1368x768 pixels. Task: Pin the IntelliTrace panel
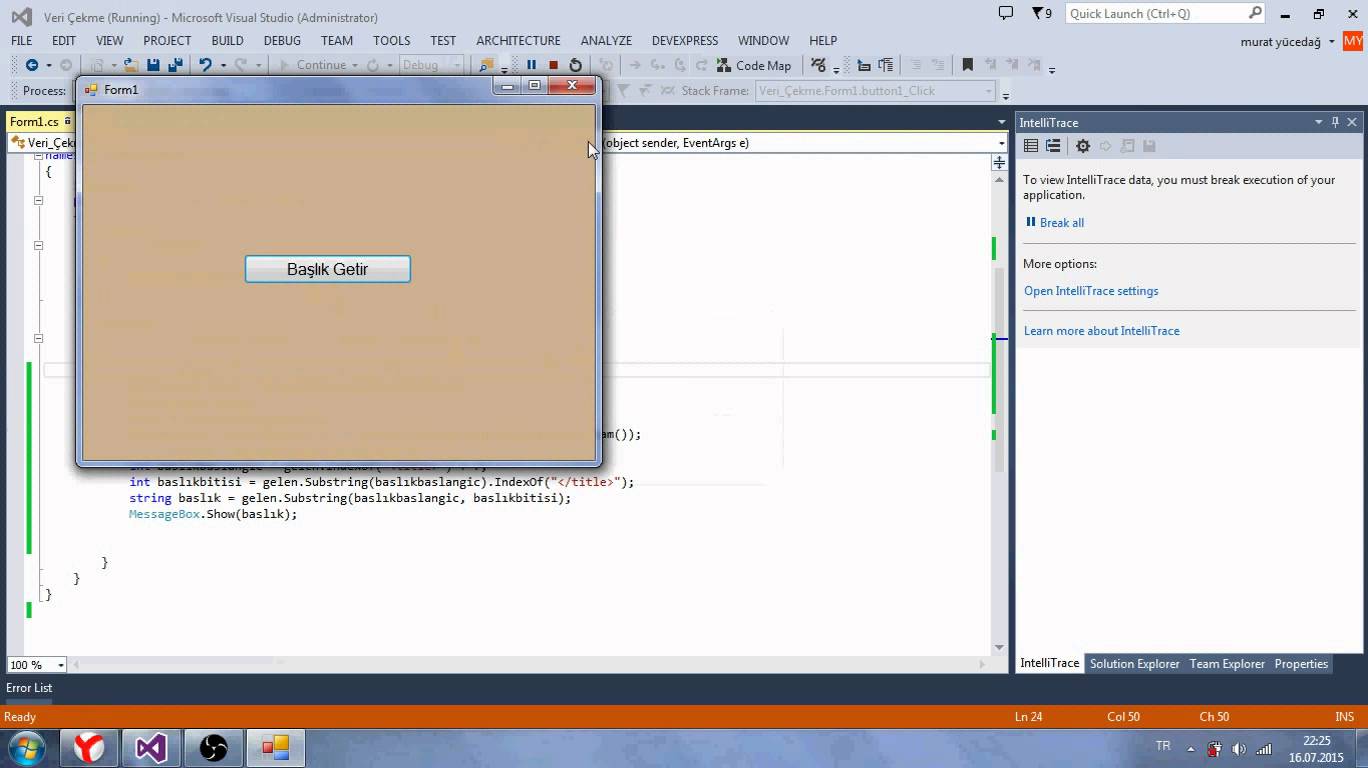[1335, 122]
